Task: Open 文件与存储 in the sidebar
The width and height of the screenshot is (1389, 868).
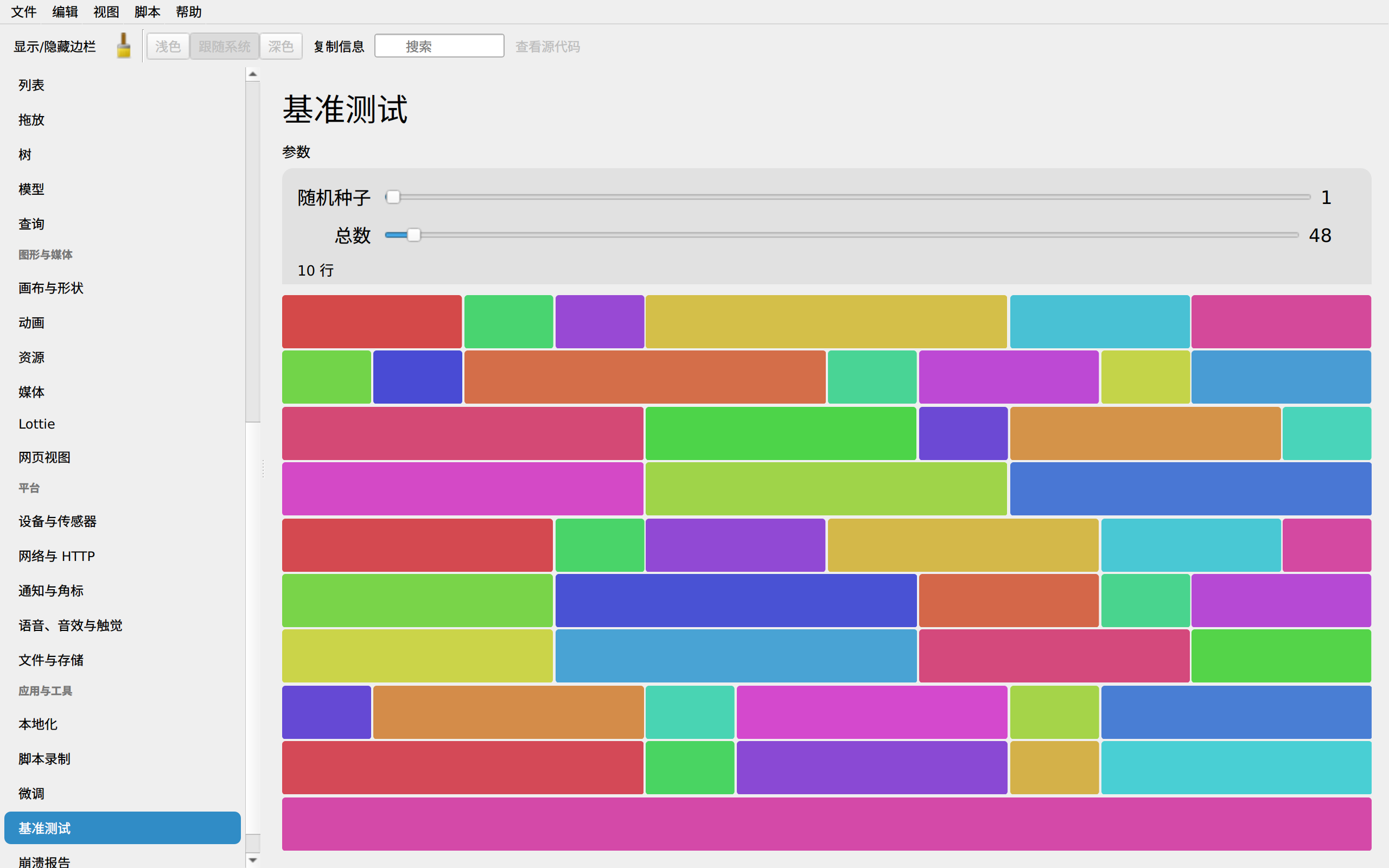Action: pyautogui.click(x=122, y=660)
